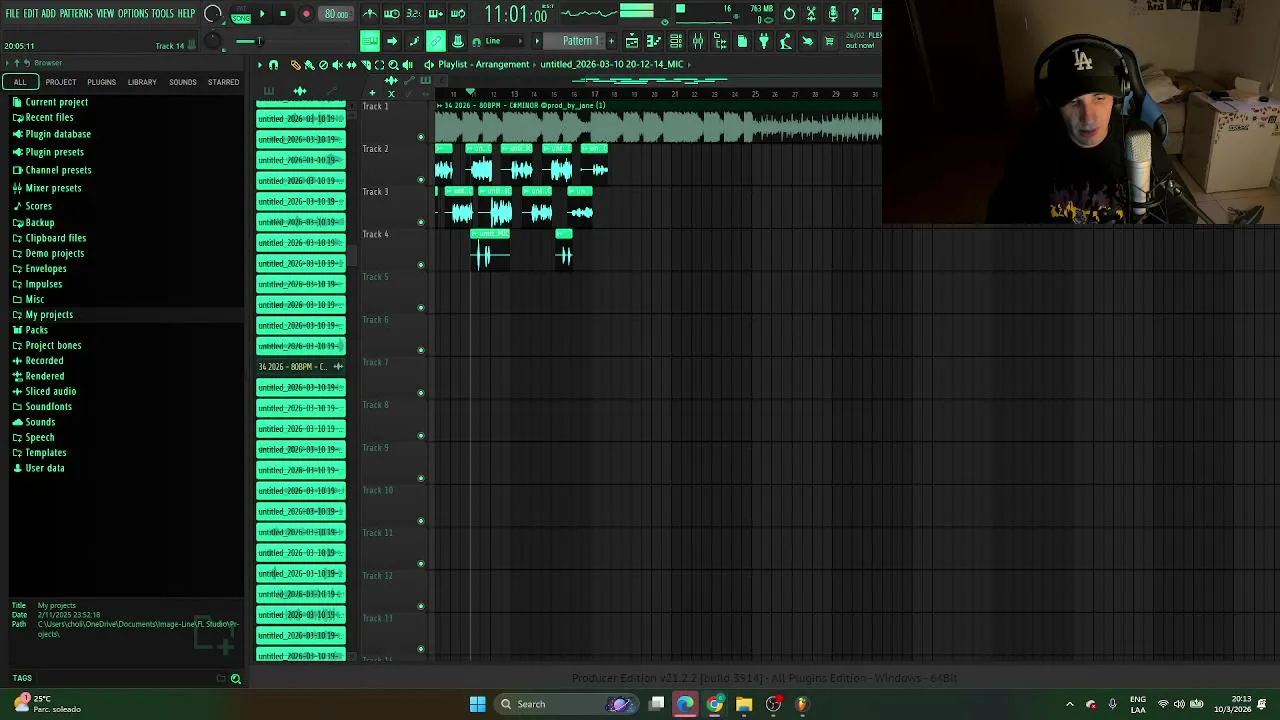This screenshot has width=1280, height=720.
Task: Toggle loop recording button
Action: point(458,14)
